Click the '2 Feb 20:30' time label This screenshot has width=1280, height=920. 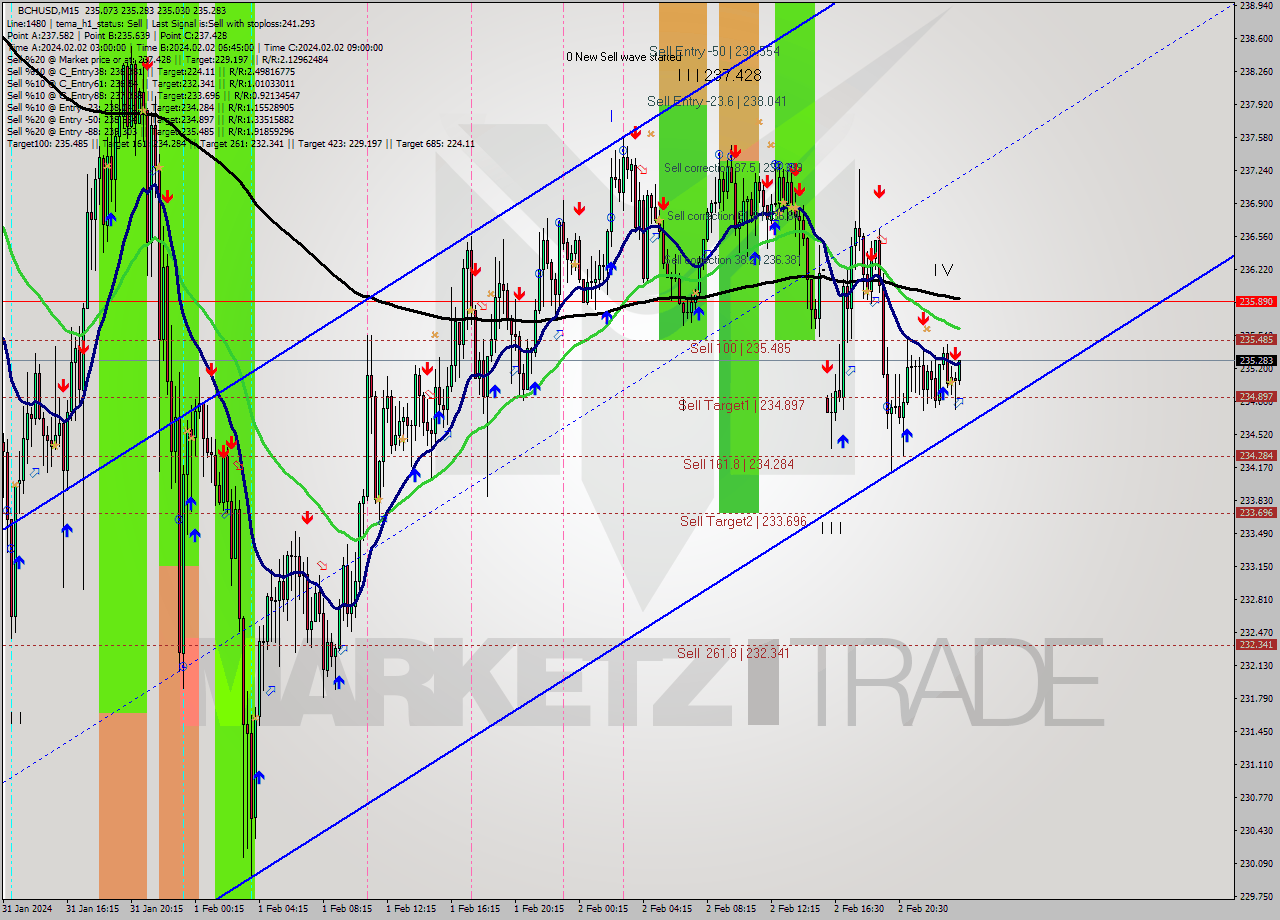(x=923, y=909)
